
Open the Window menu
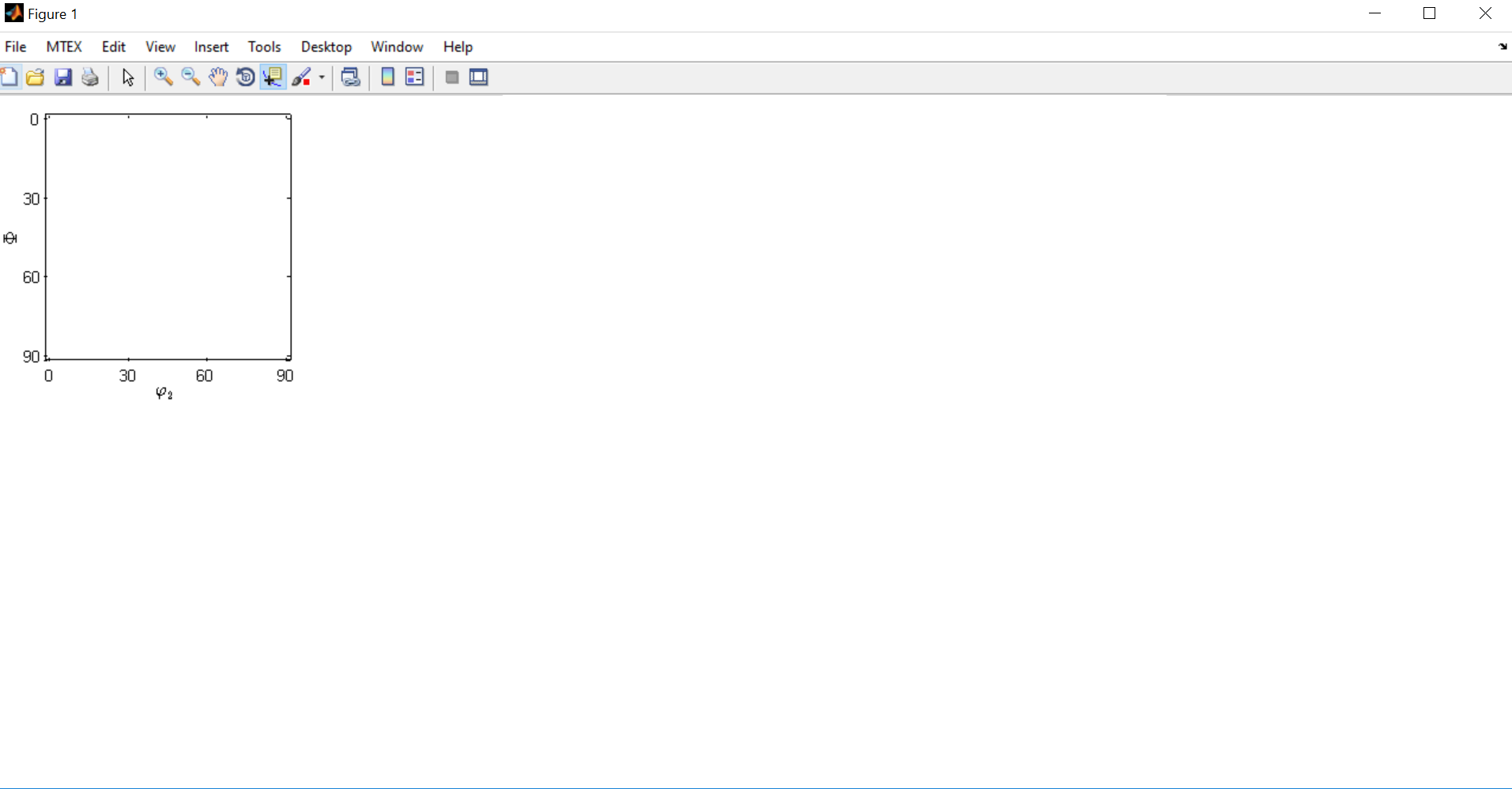click(x=396, y=47)
